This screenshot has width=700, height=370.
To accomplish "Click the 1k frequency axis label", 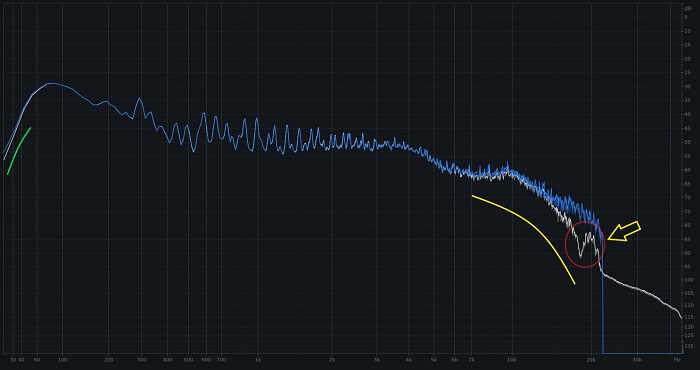I will click(x=258, y=360).
